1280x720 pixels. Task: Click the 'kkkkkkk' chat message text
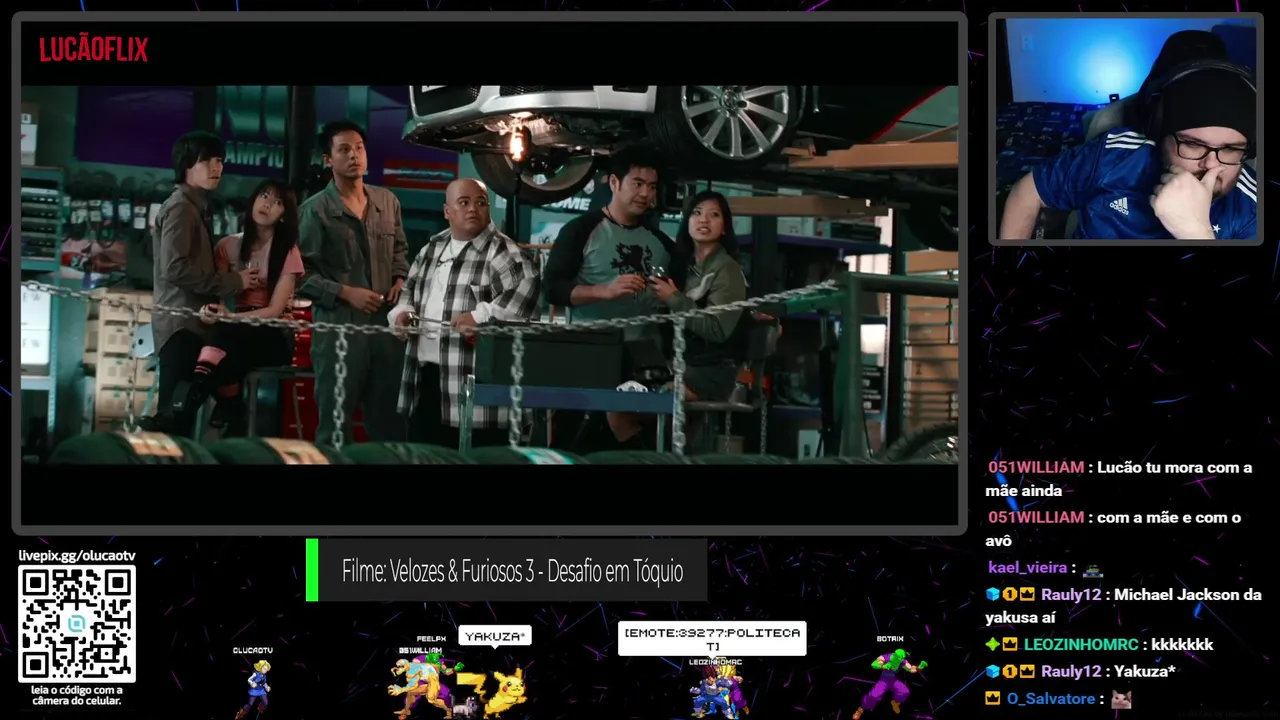[x=1182, y=645]
